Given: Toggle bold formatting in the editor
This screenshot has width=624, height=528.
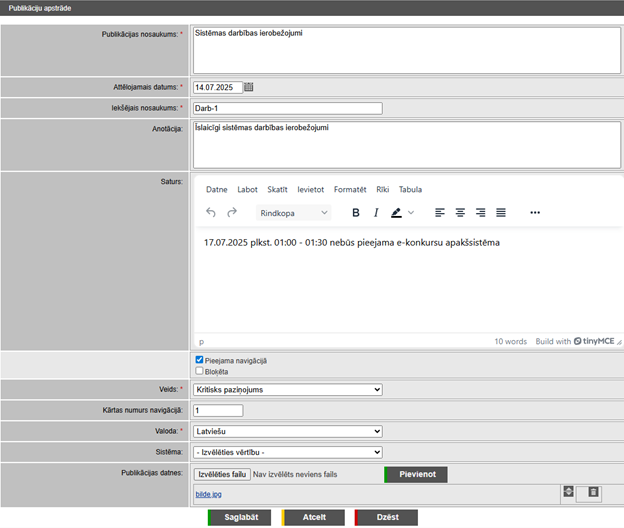Looking at the screenshot, I should click(355, 212).
